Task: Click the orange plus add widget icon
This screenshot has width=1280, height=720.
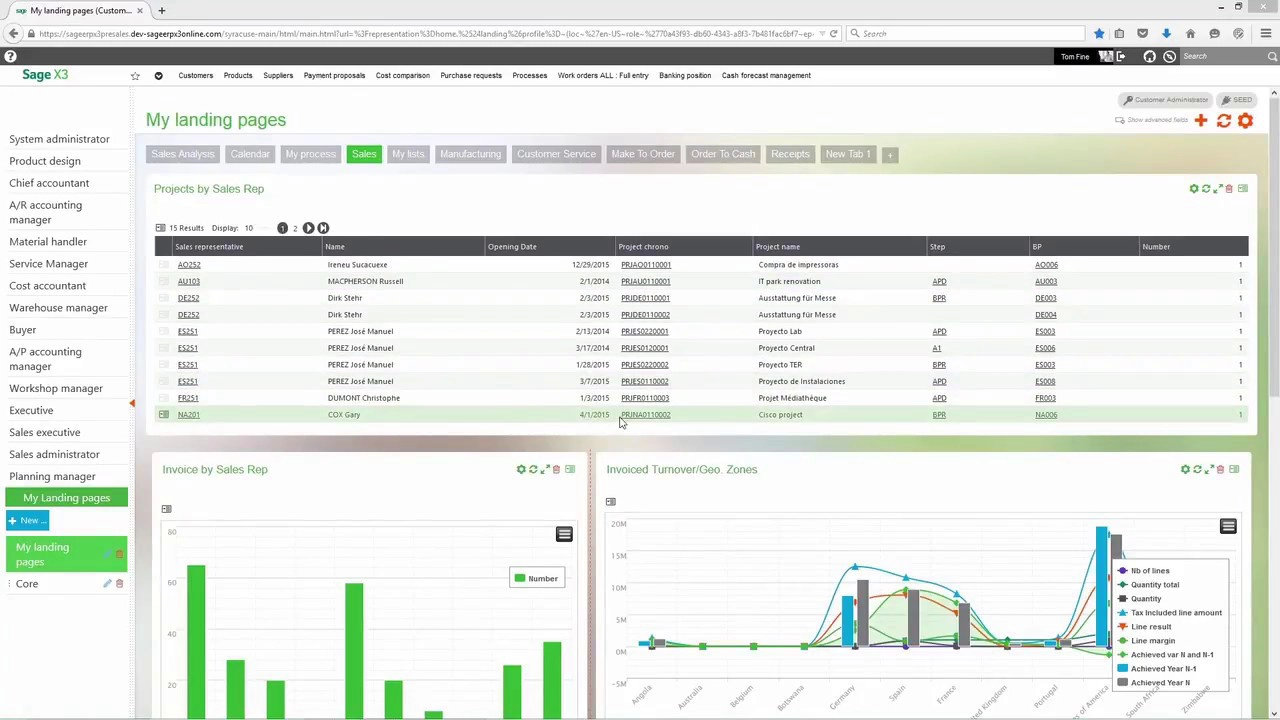Action: (1201, 120)
